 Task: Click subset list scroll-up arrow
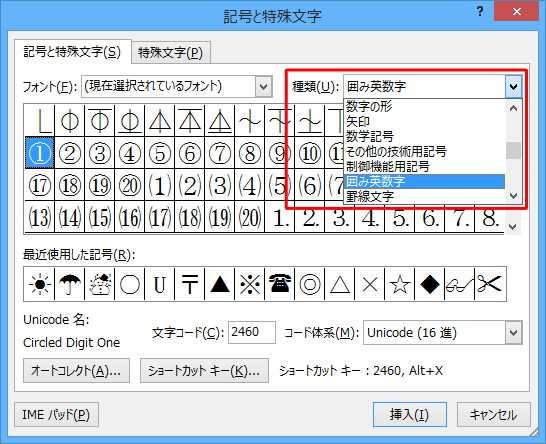pos(513,108)
